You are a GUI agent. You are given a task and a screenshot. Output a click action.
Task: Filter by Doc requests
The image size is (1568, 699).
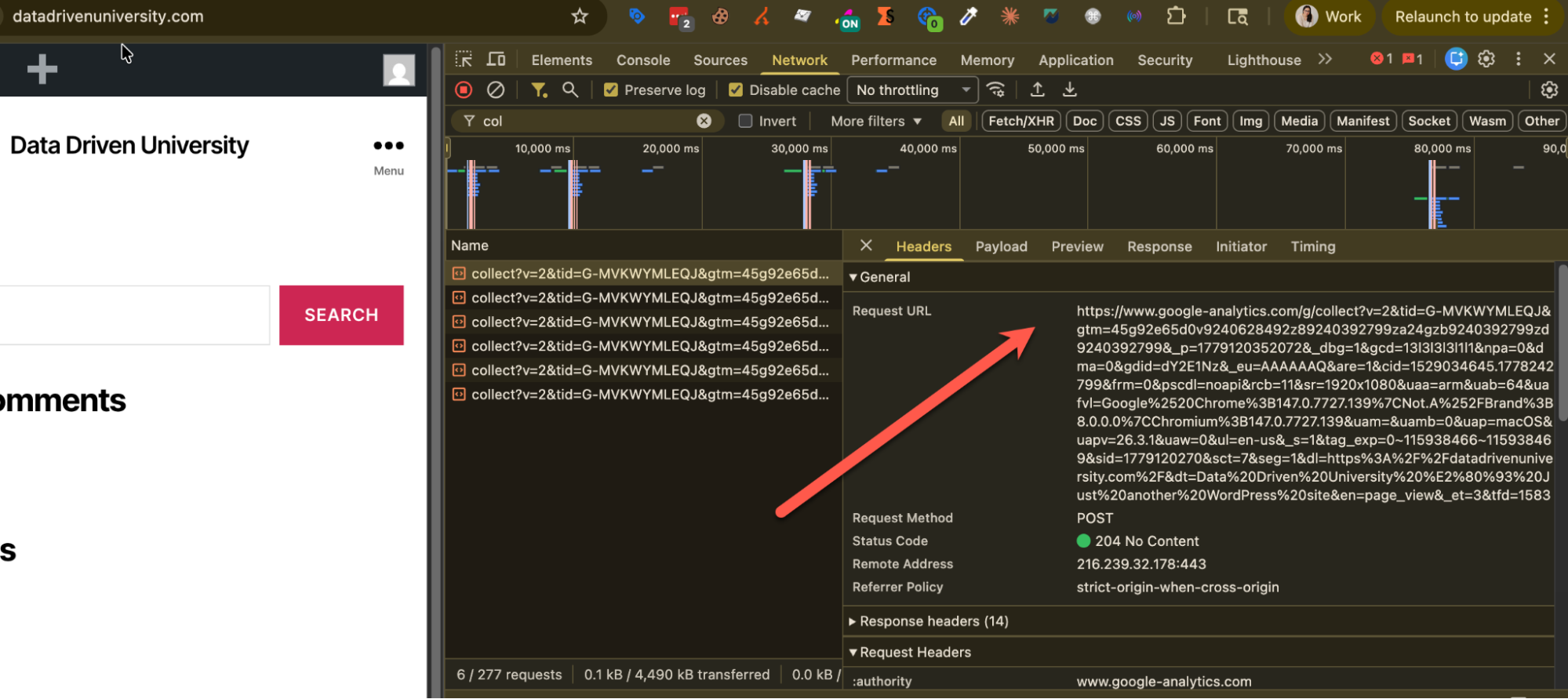click(x=1085, y=121)
